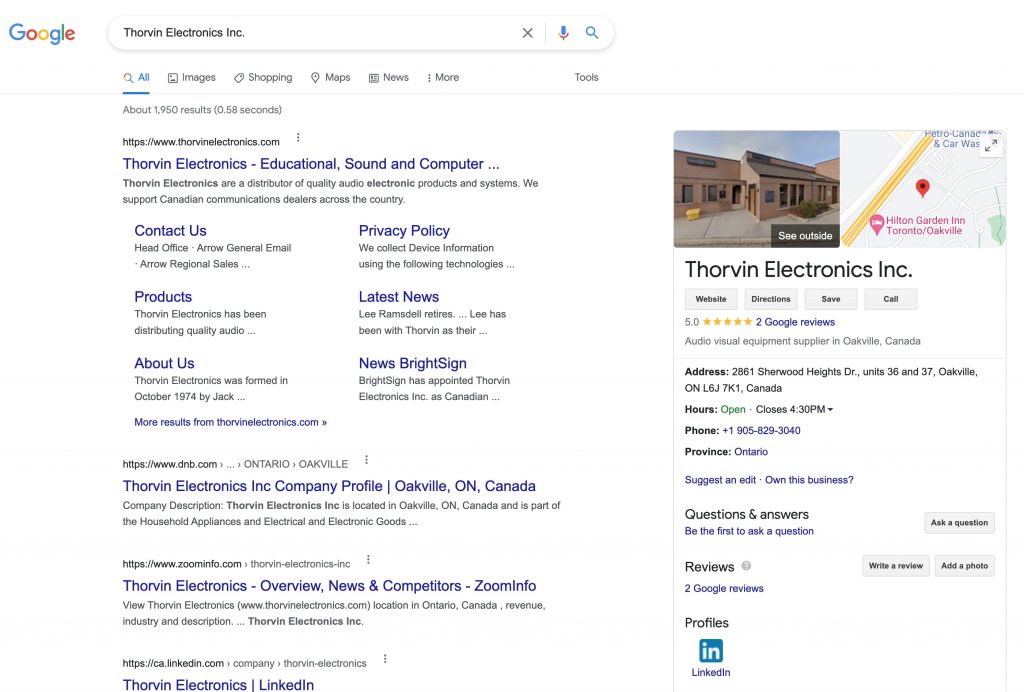This screenshot has width=1024, height=692.
Task: Open the News BrightSign sitelink
Action: 413,363
